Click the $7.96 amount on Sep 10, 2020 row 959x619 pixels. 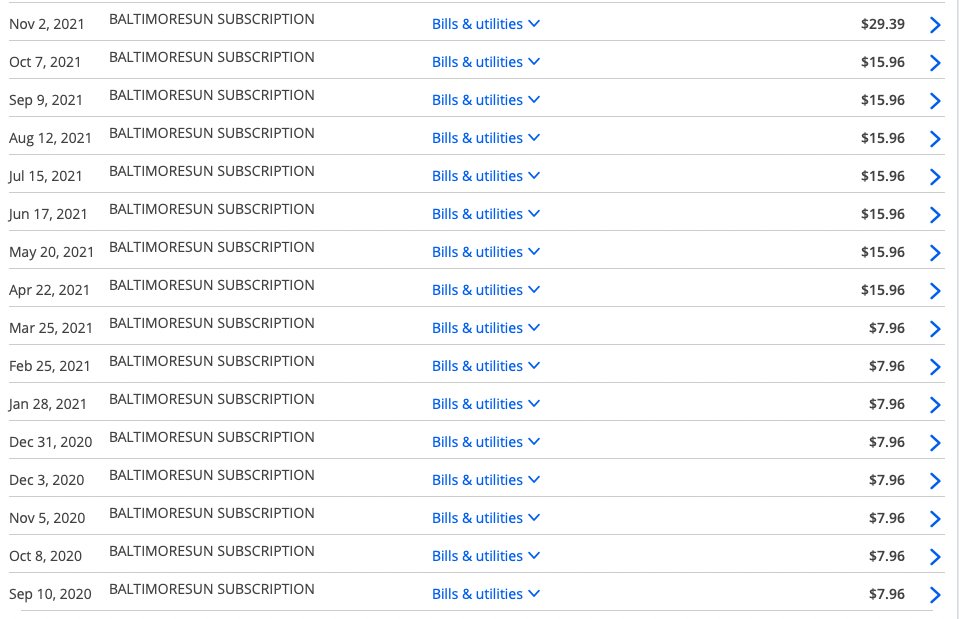point(887,593)
